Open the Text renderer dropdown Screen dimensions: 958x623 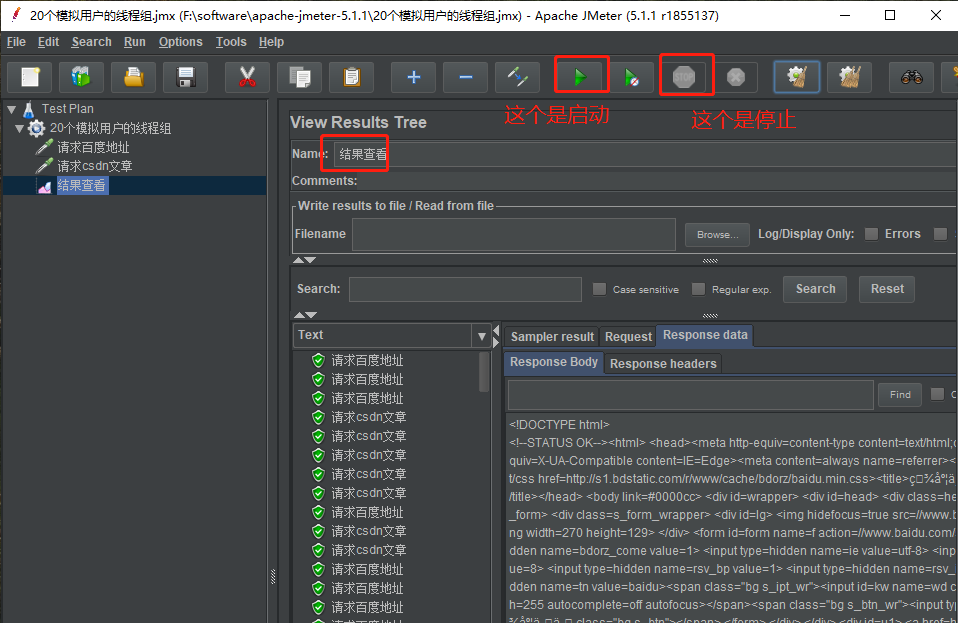481,336
